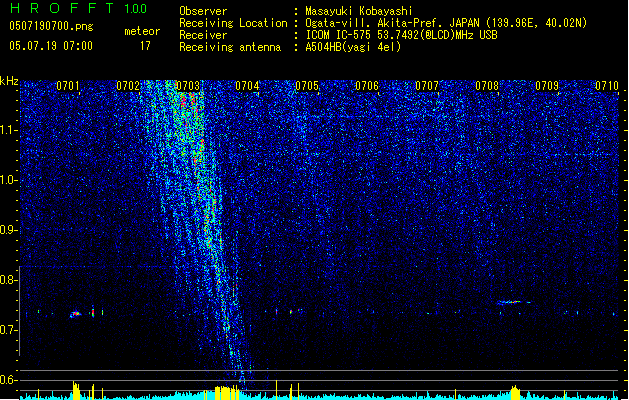
Task: Click the 0704 time marker
Action: (247, 86)
